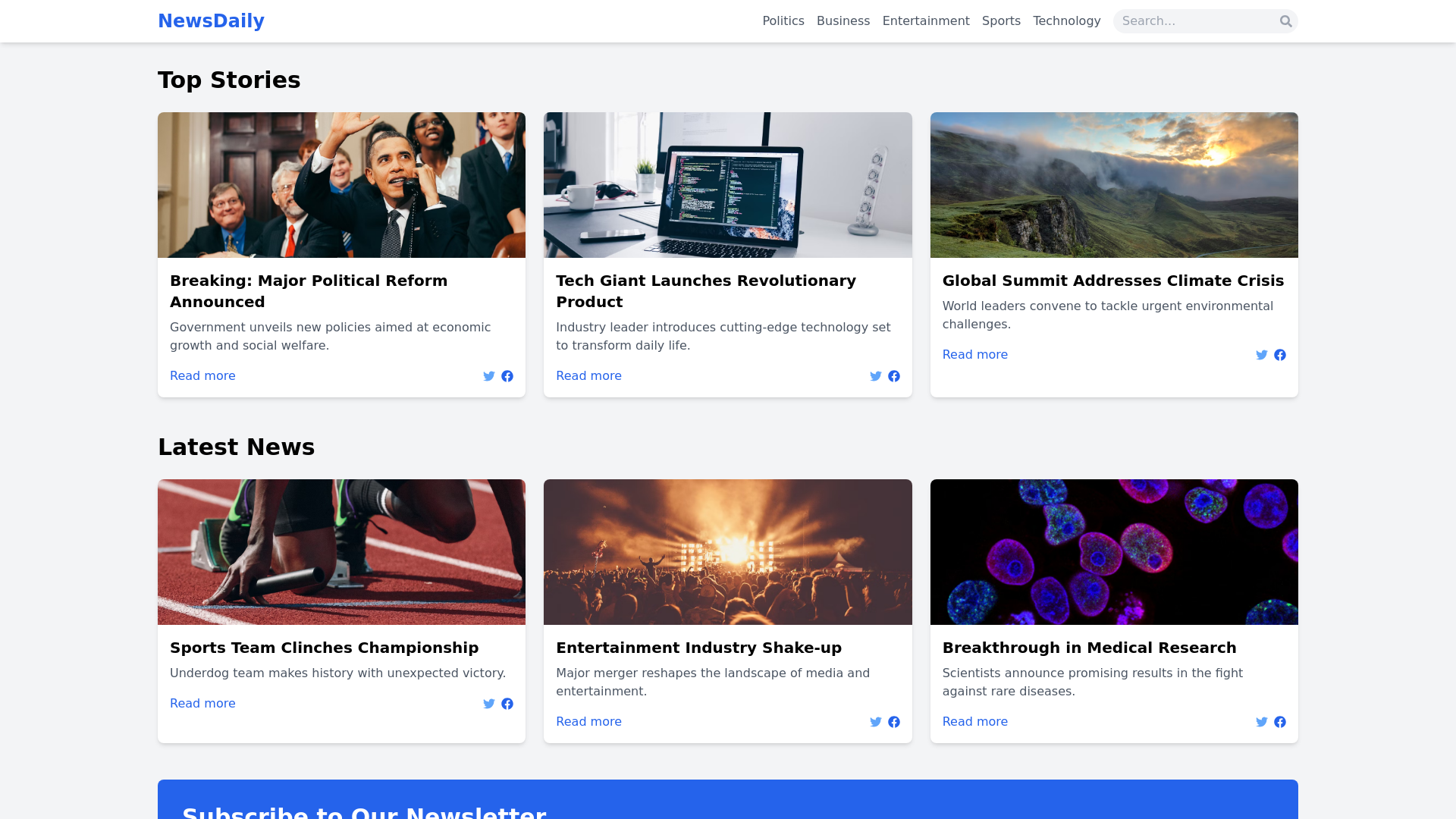Share Political Reform story on Twitter
This screenshot has width=1456, height=819.
pyautogui.click(x=489, y=376)
